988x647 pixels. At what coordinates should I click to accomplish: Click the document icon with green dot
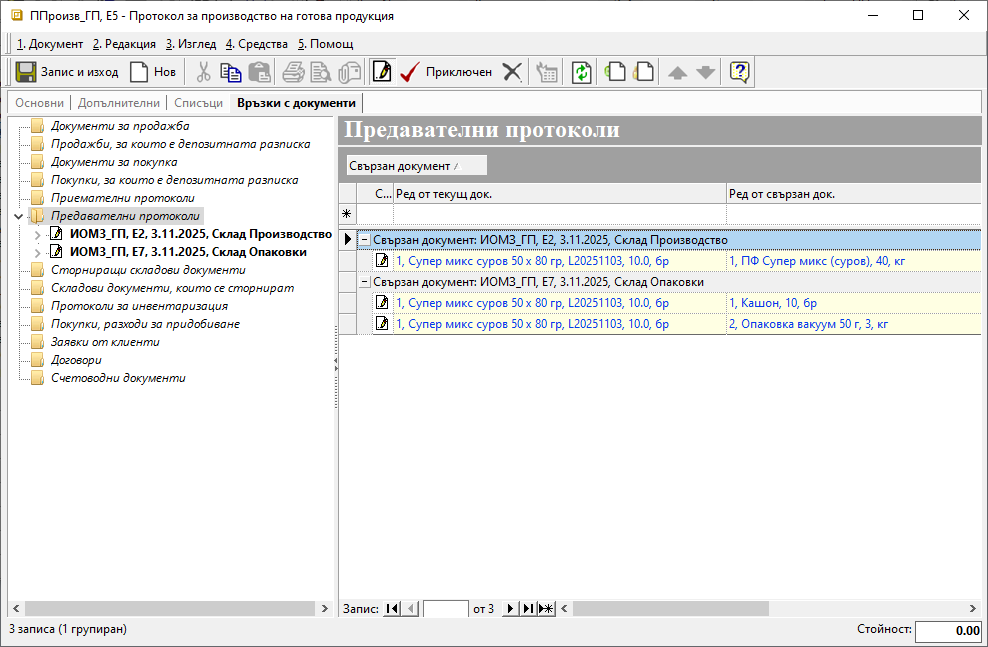point(615,72)
